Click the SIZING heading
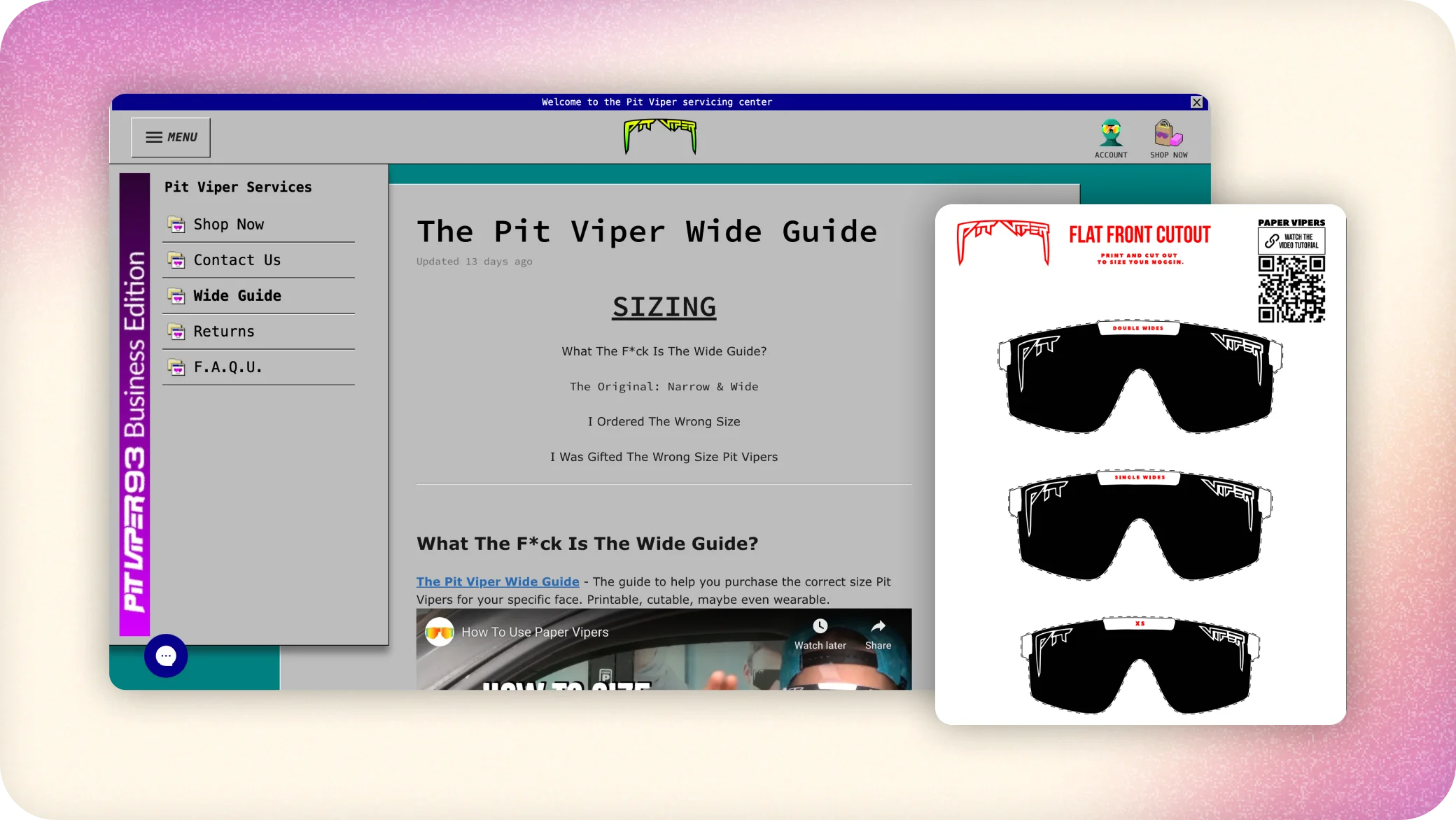The height and width of the screenshot is (820, 1456). click(x=664, y=307)
